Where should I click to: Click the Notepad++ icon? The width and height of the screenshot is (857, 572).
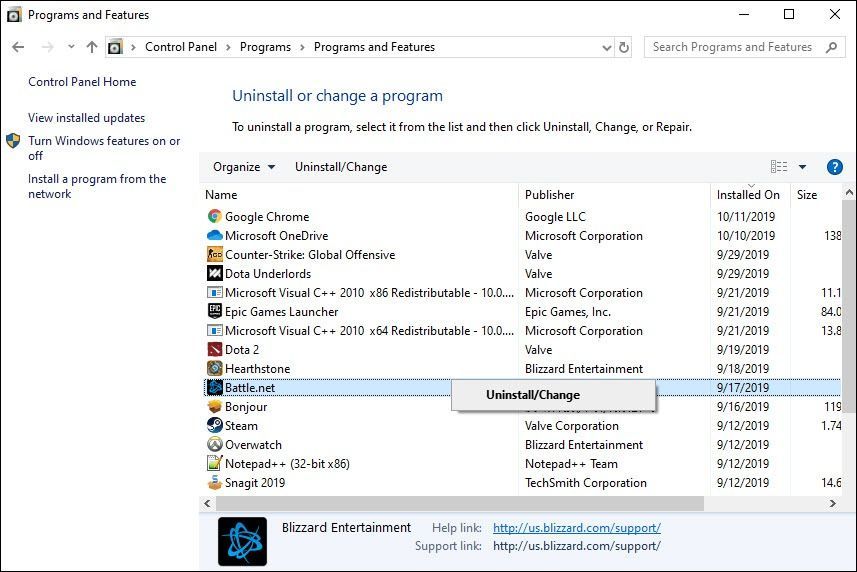(x=215, y=463)
